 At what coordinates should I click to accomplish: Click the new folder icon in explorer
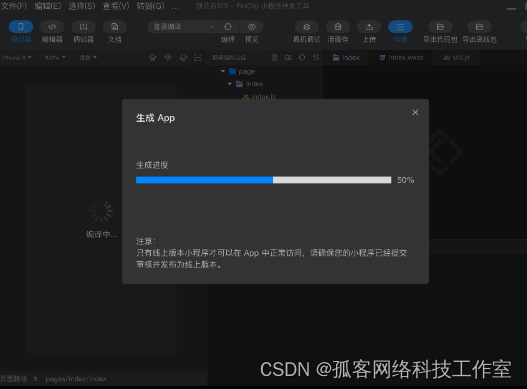pos(288,57)
